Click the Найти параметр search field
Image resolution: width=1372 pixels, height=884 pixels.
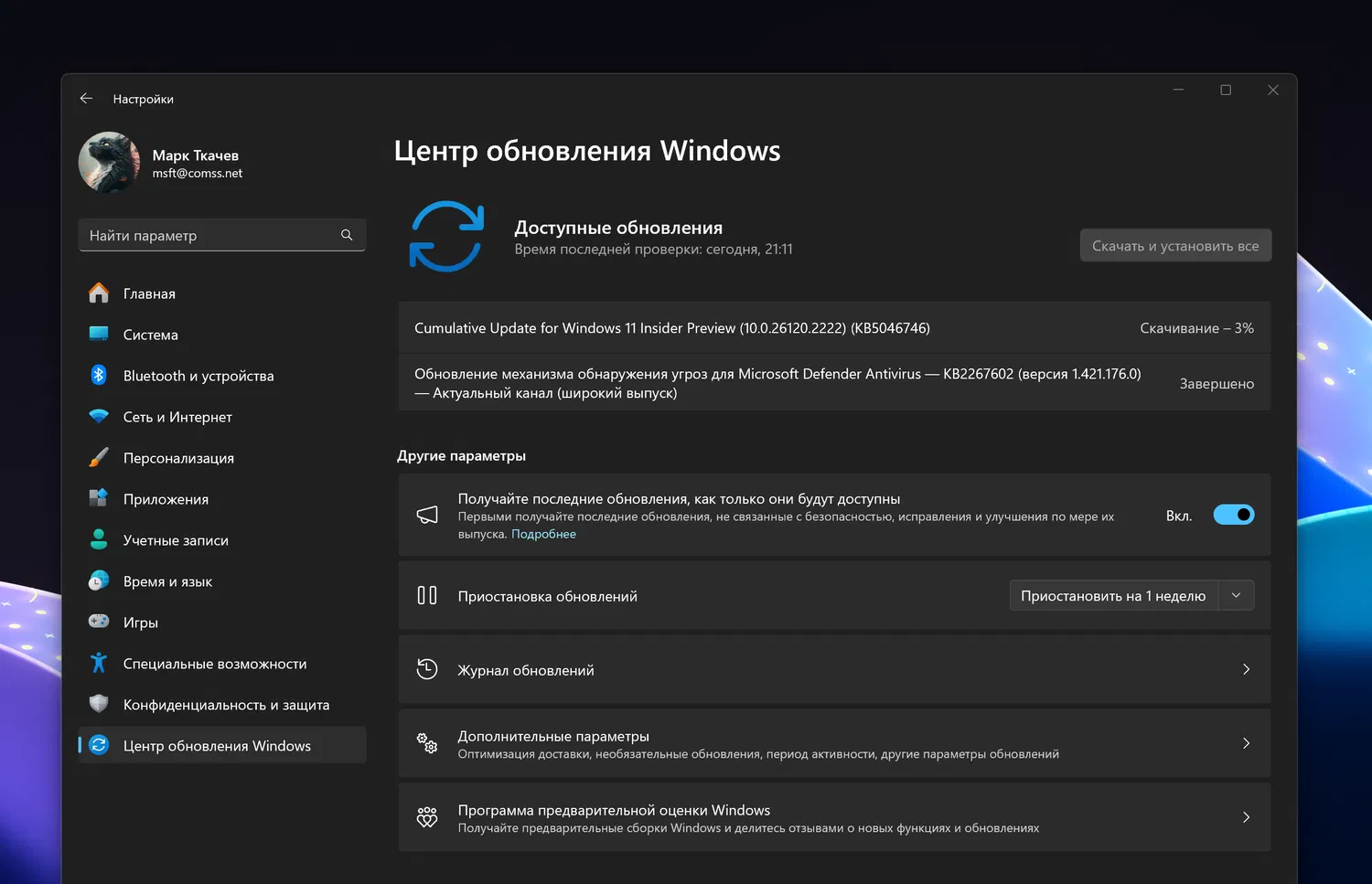pyautogui.click(x=210, y=235)
